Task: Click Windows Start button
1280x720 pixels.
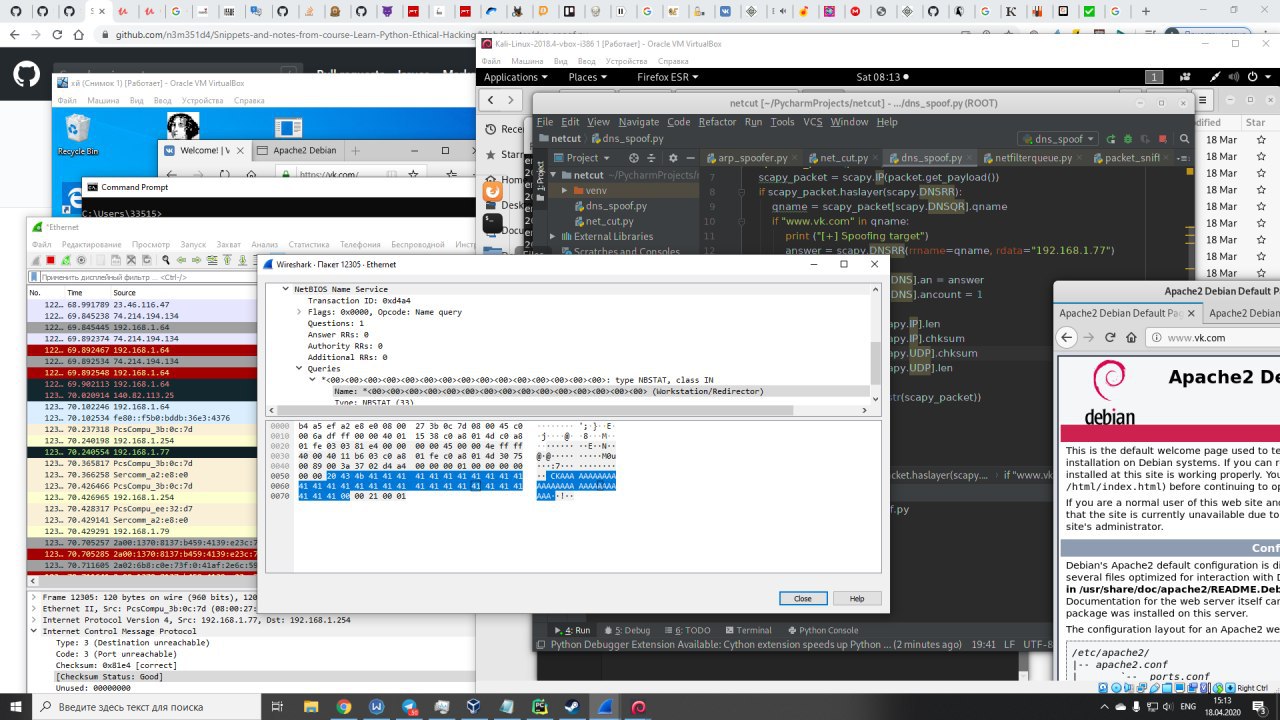Action: (16, 707)
